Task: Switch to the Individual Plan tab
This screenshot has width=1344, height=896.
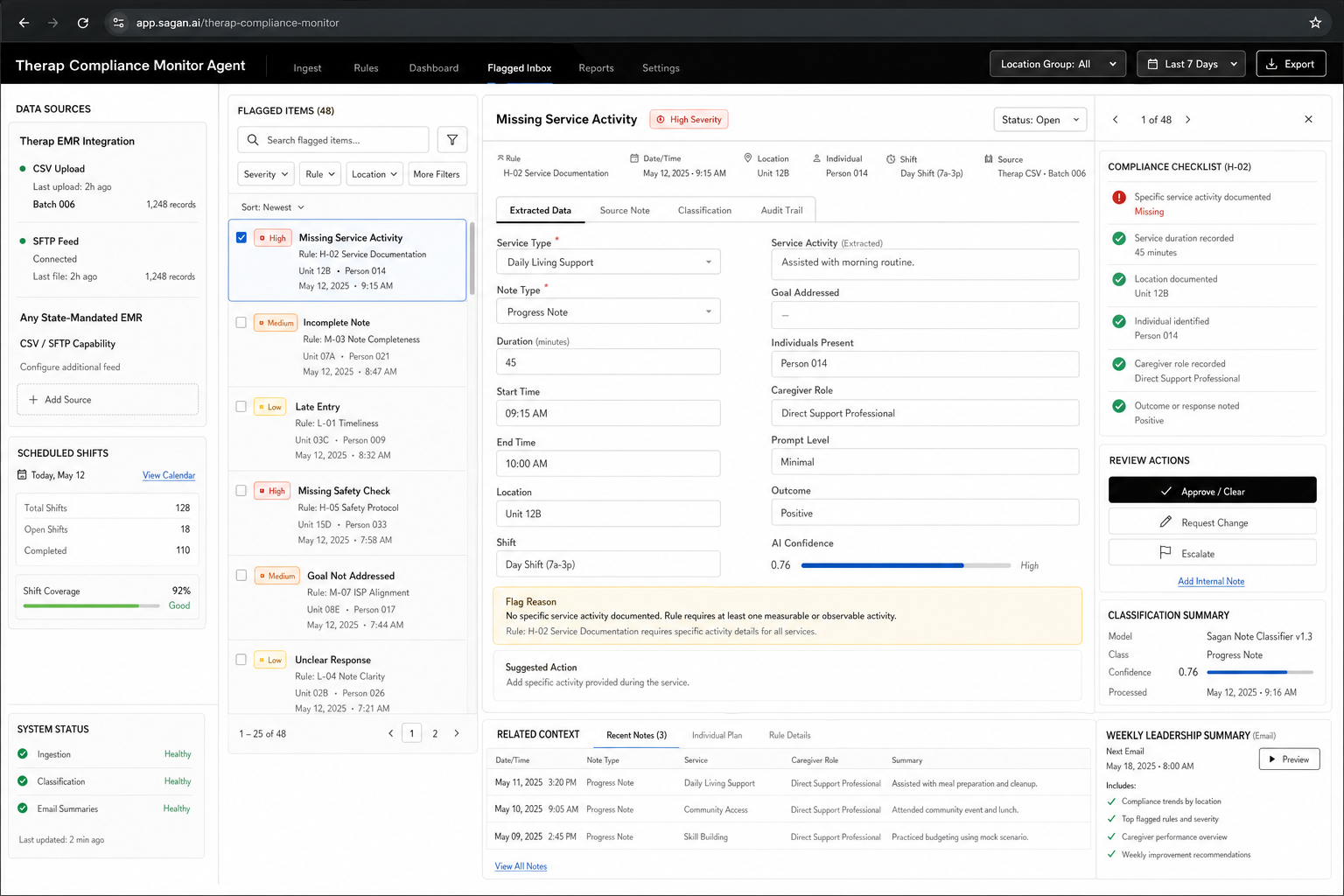Action: click(x=717, y=735)
